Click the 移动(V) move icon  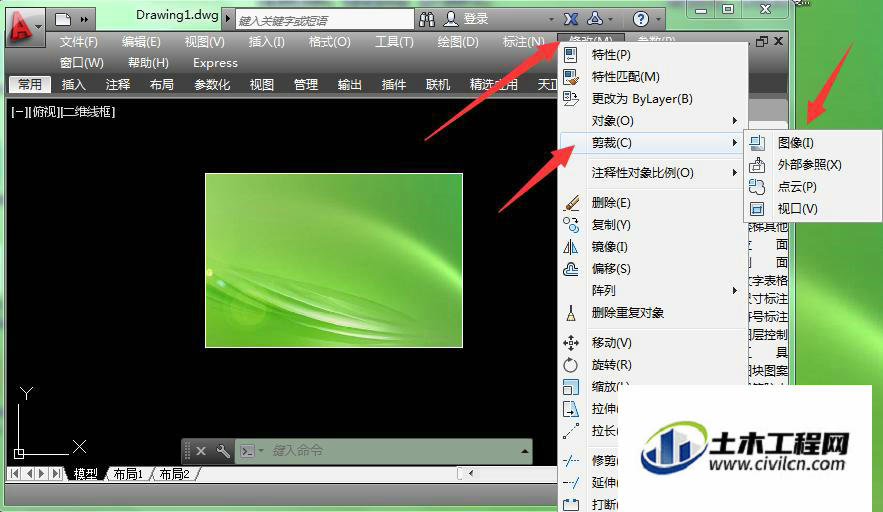click(x=570, y=342)
